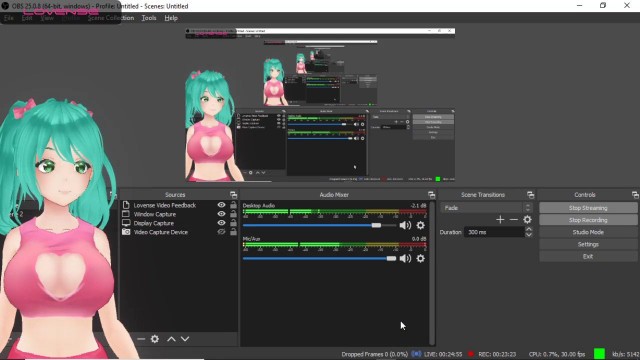Image resolution: width=640 pixels, height=360 pixels.
Task: Lock the Video Capture Device source
Action: coord(233,232)
